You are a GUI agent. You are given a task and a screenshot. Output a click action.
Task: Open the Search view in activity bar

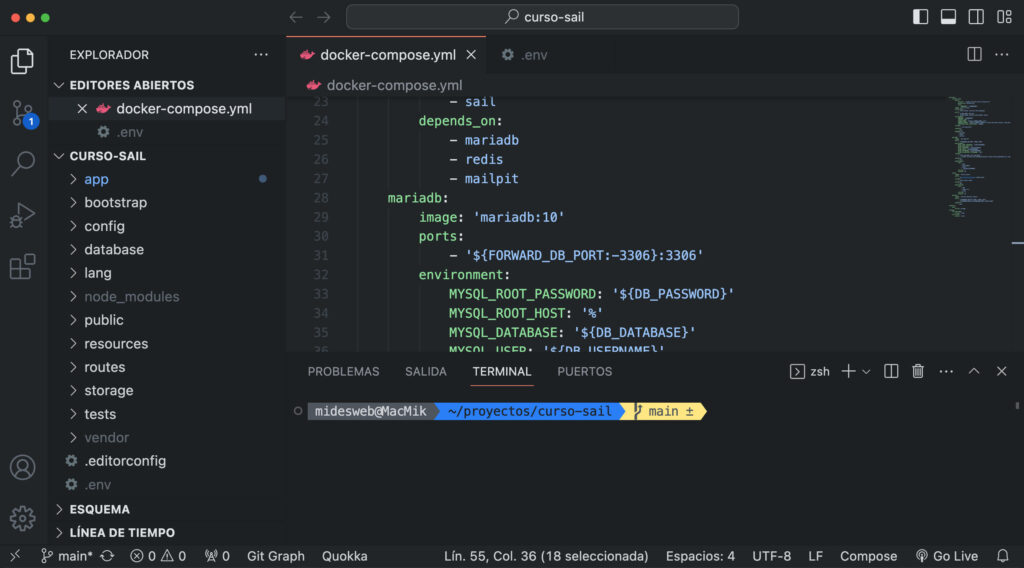[x=22, y=164]
